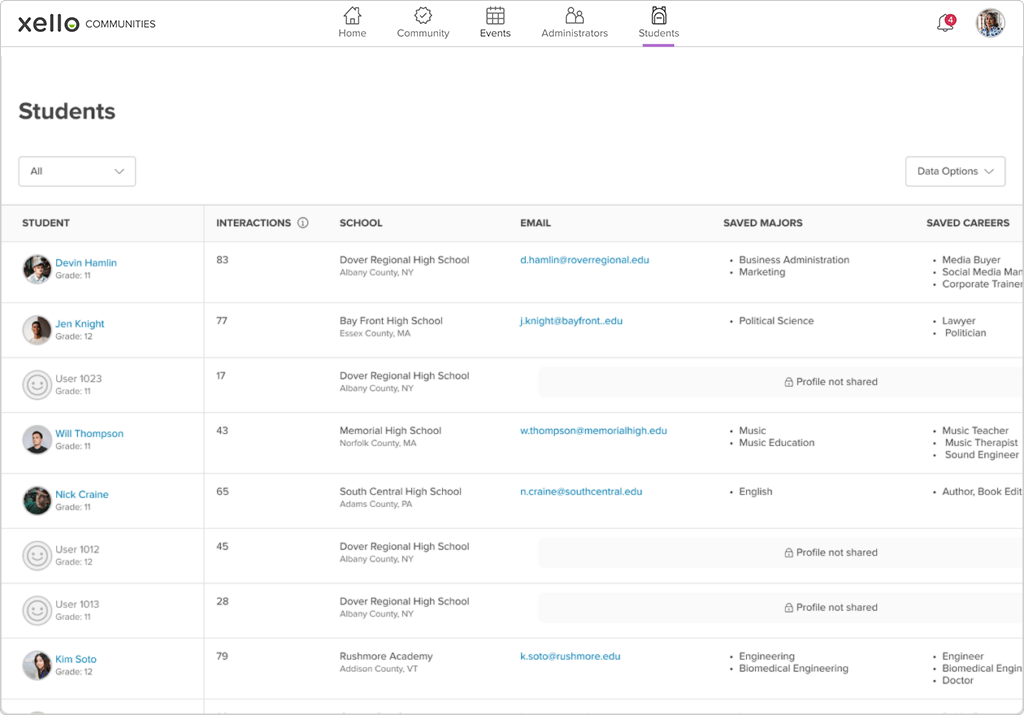This screenshot has width=1024, height=715.
Task: Click Nick Craine's avatar thumbnail
Action: 37,501
